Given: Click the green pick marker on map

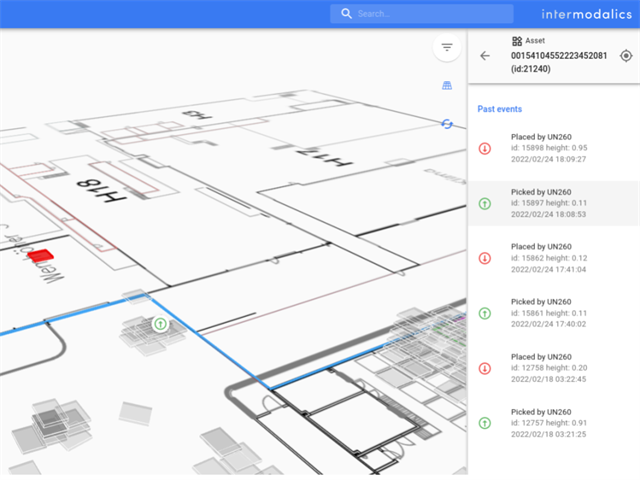Looking at the screenshot, I should [159, 323].
